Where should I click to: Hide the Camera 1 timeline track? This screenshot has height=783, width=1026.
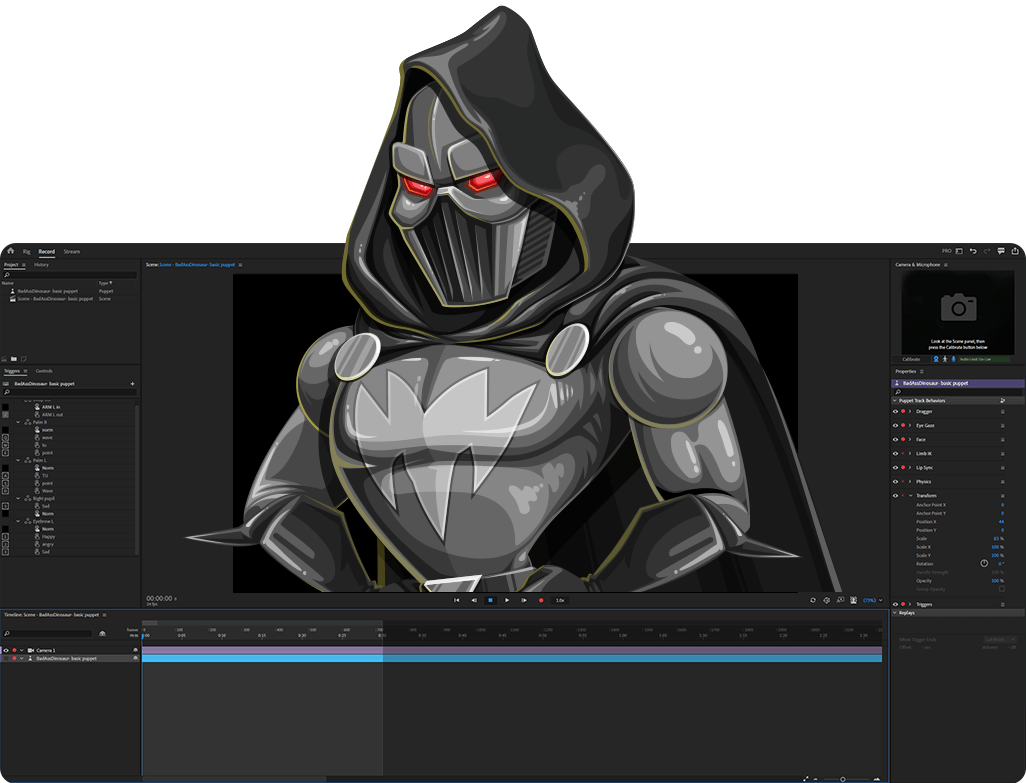pos(5,650)
